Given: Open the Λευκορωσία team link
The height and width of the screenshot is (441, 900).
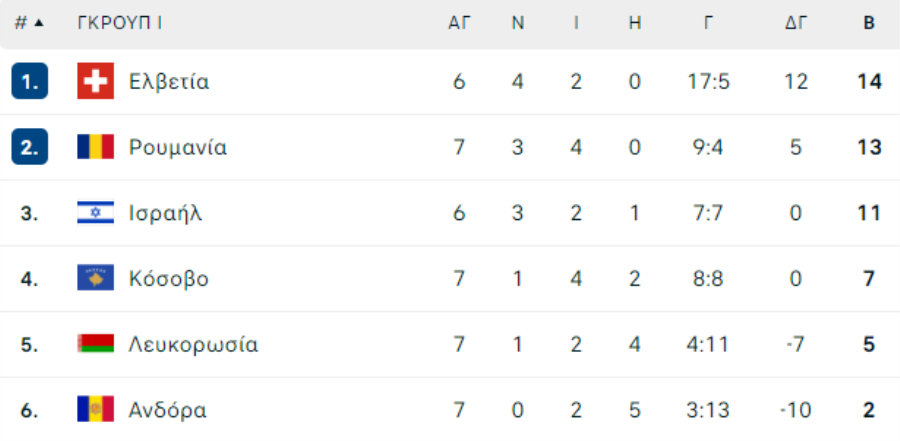Looking at the screenshot, I should tap(193, 345).
